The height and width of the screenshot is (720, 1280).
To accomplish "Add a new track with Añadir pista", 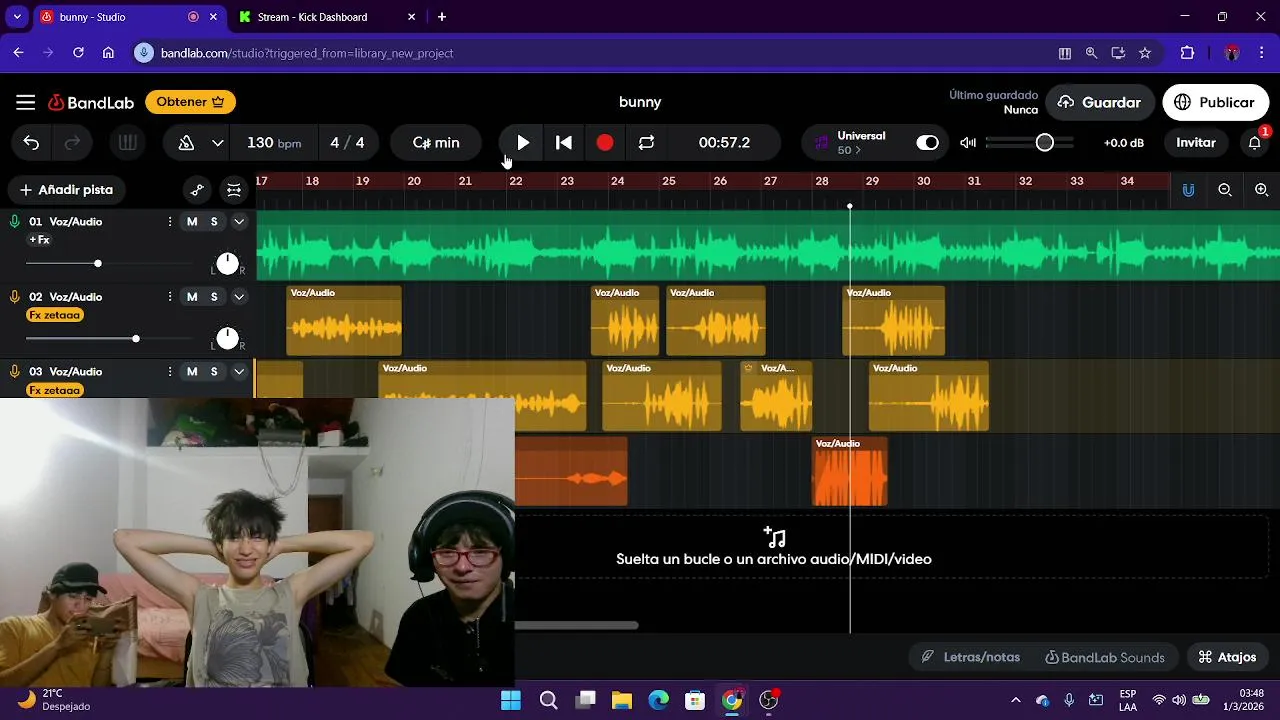I will point(66,190).
